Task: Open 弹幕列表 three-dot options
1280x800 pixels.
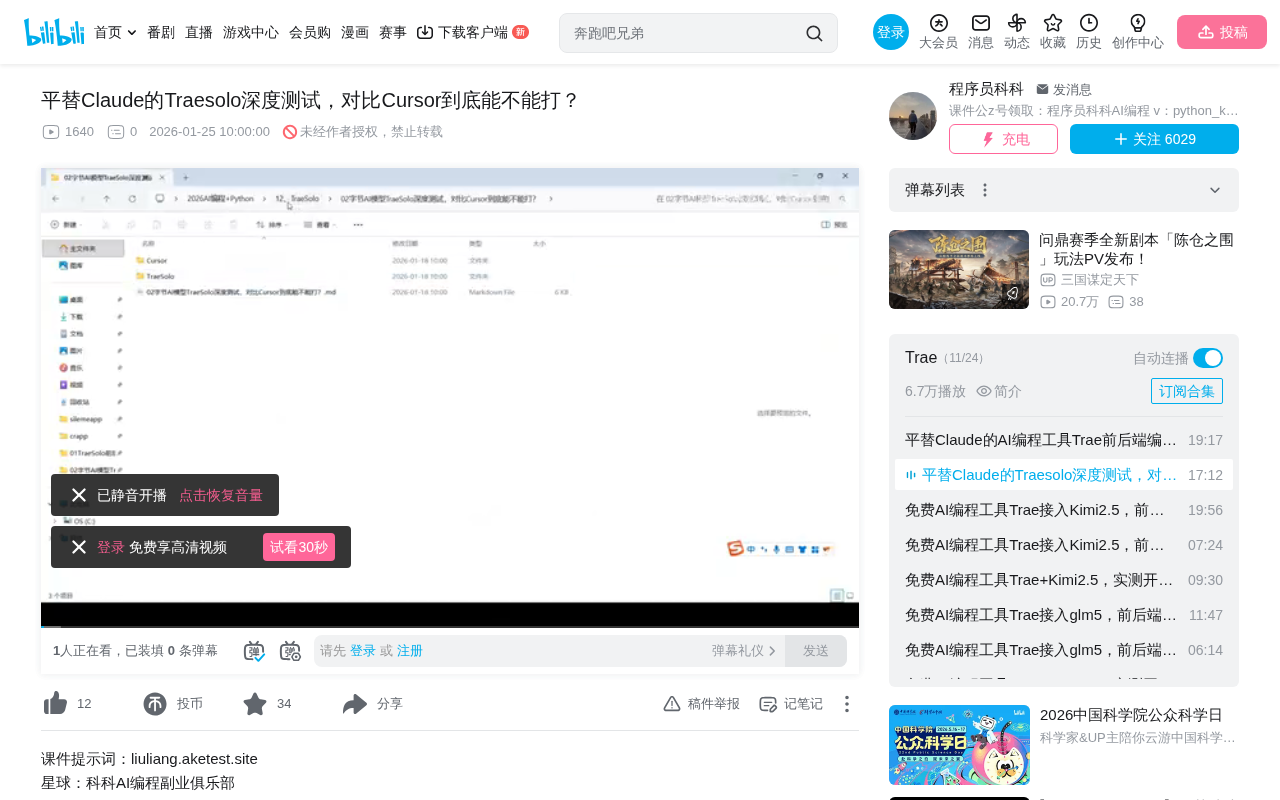Action: tap(985, 190)
